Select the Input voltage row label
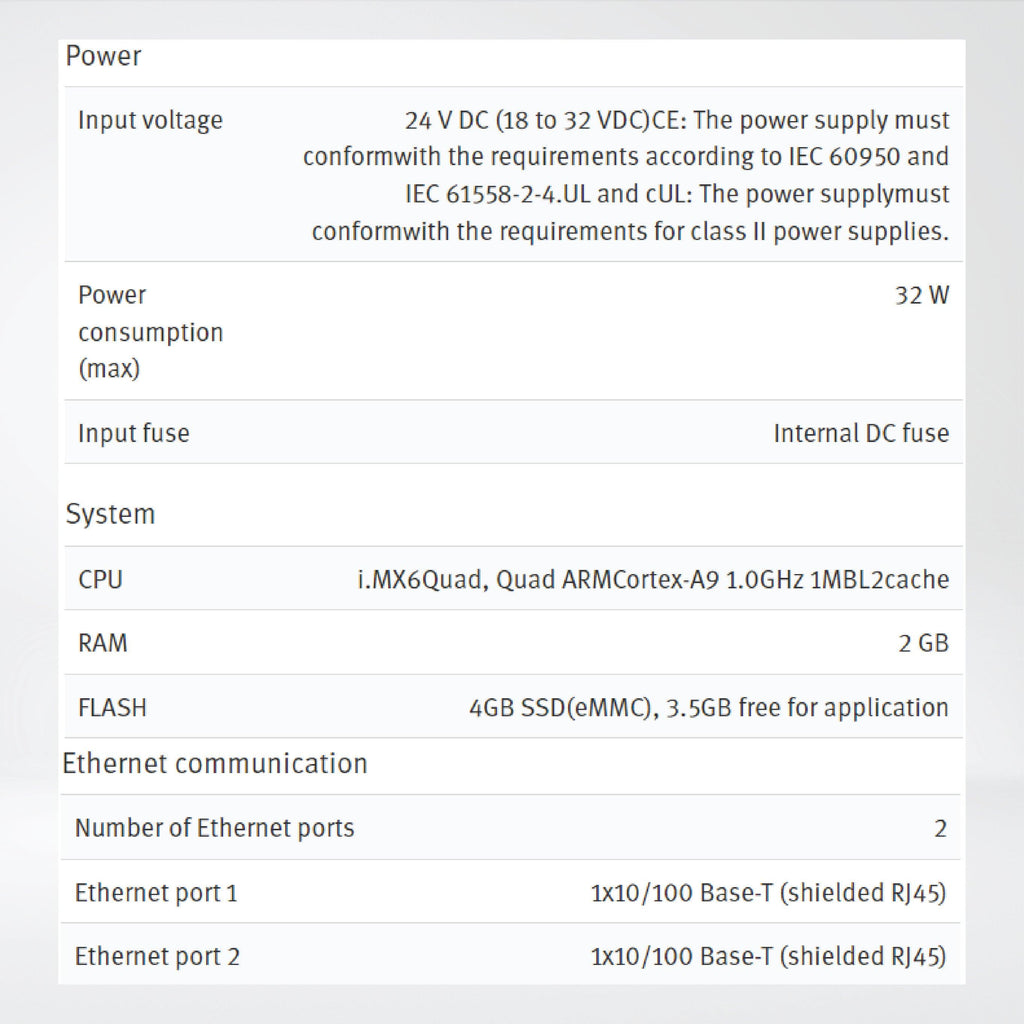The image size is (1024, 1024). [150, 121]
